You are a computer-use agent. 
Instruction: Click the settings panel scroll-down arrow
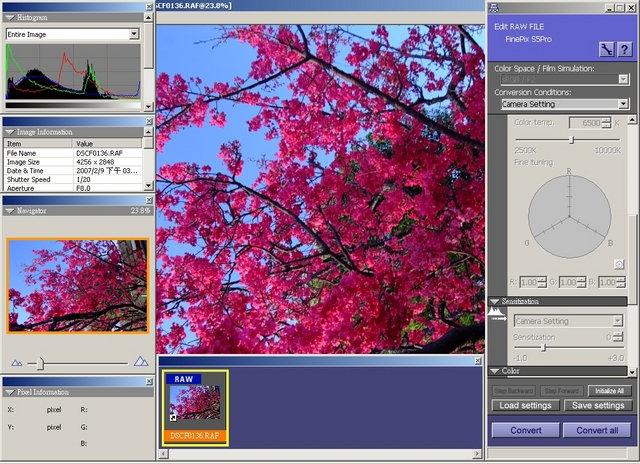point(632,372)
